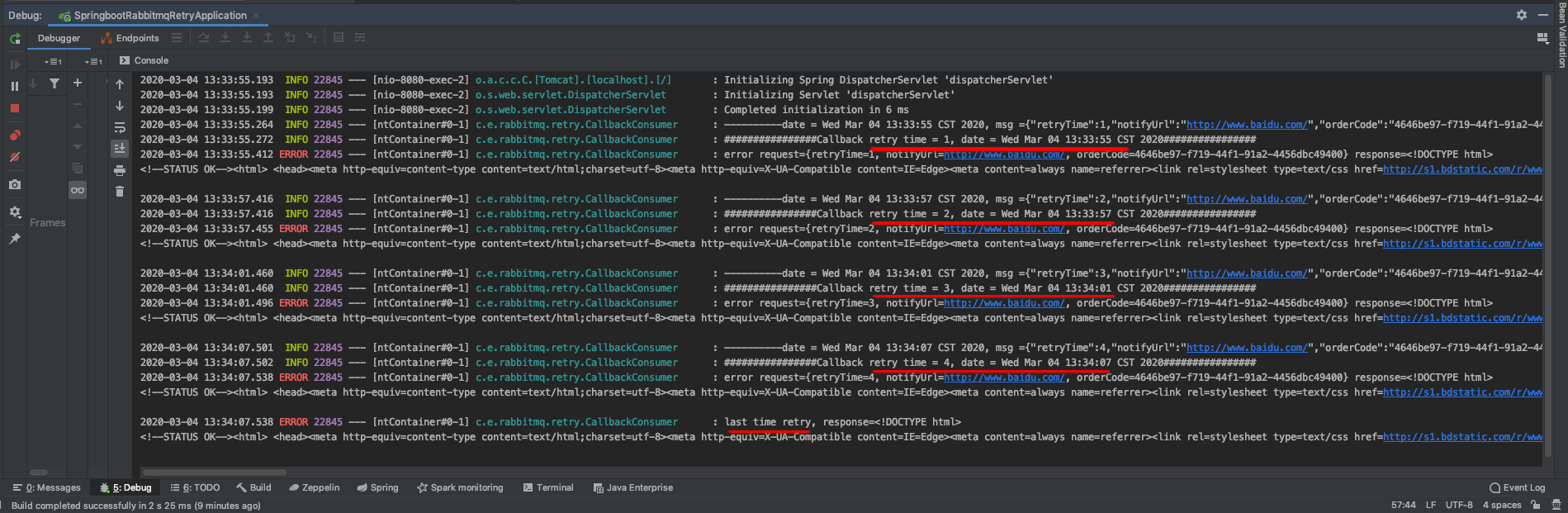The image size is (1568, 513).
Task: Open the Messages tool window
Action: (x=47, y=487)
